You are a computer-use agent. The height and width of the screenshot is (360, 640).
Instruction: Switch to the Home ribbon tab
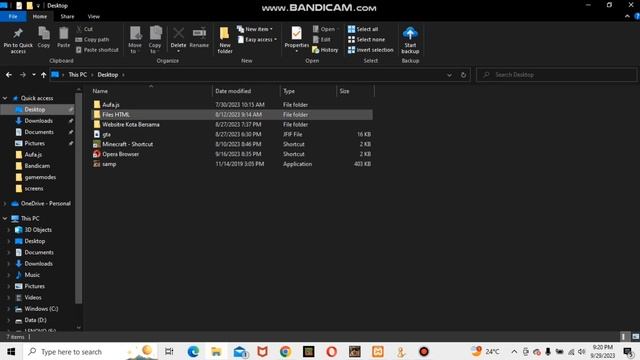[x=40, y=16]
